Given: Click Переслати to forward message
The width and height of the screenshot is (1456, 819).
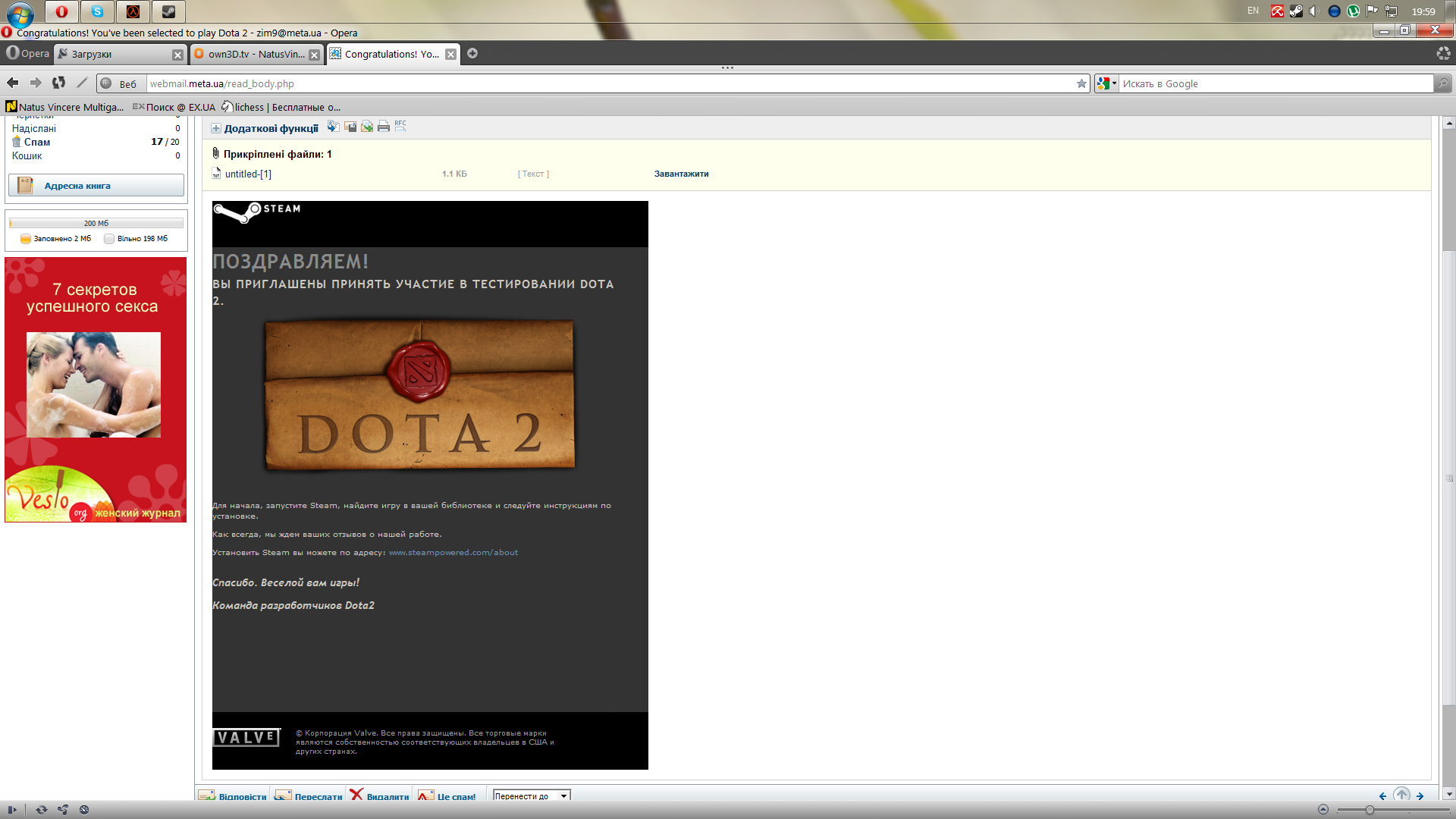Looking at the screenshot, I should (309, 795).
